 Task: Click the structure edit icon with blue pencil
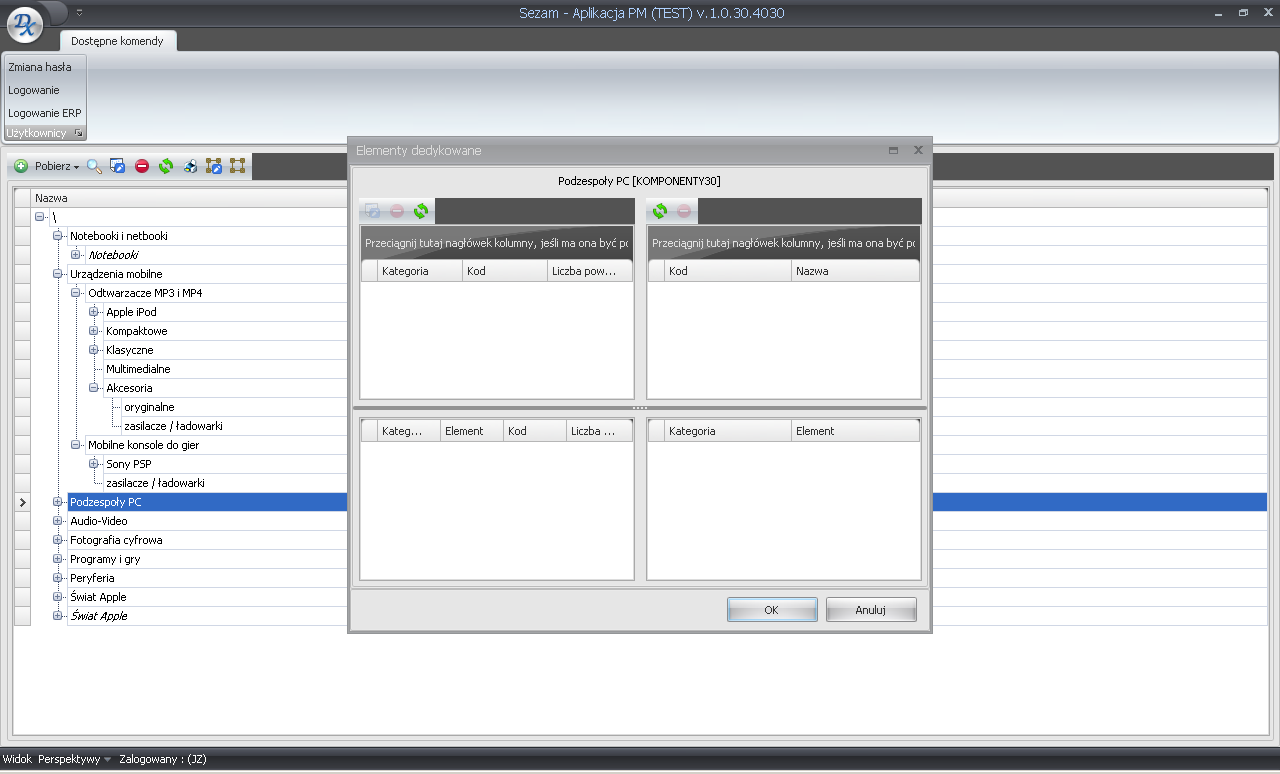tap(214, 166)
